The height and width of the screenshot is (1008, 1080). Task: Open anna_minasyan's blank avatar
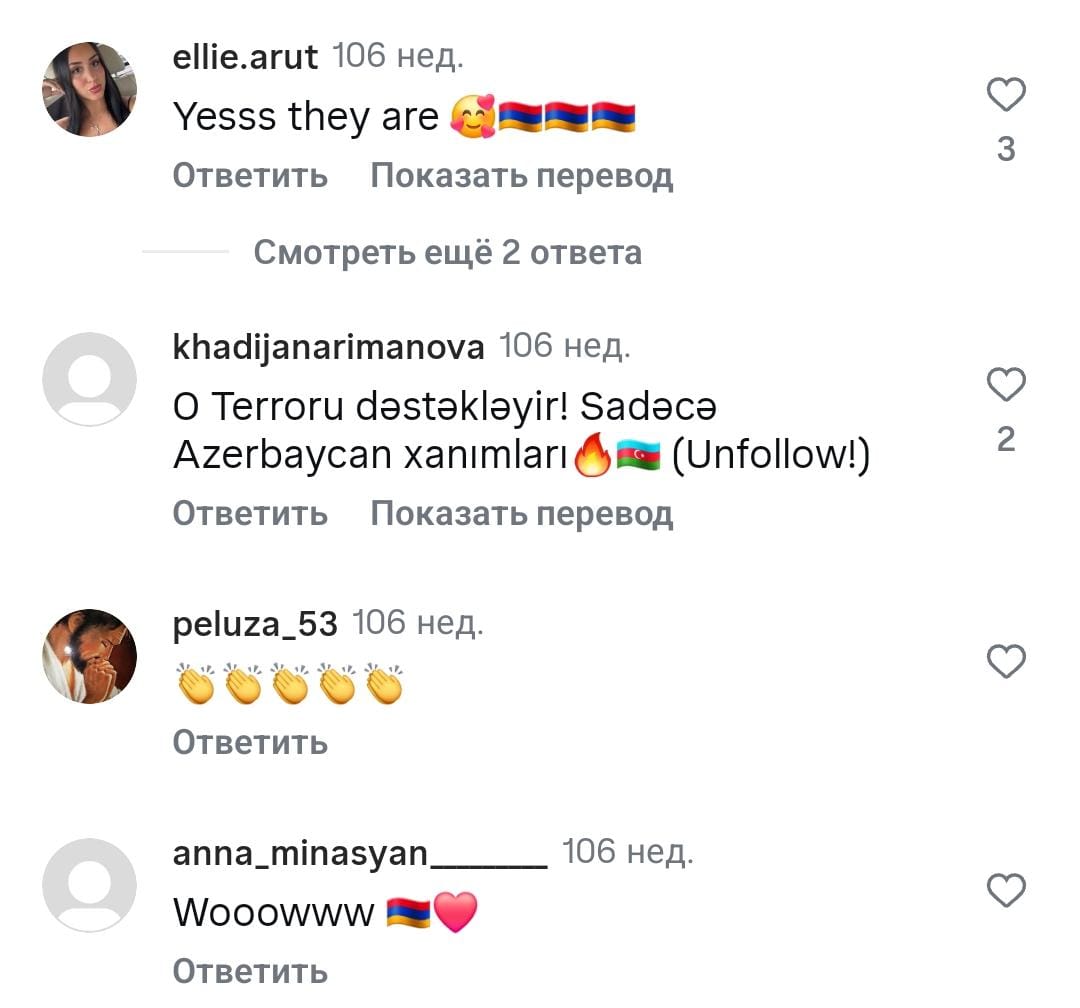pos(90,885)
